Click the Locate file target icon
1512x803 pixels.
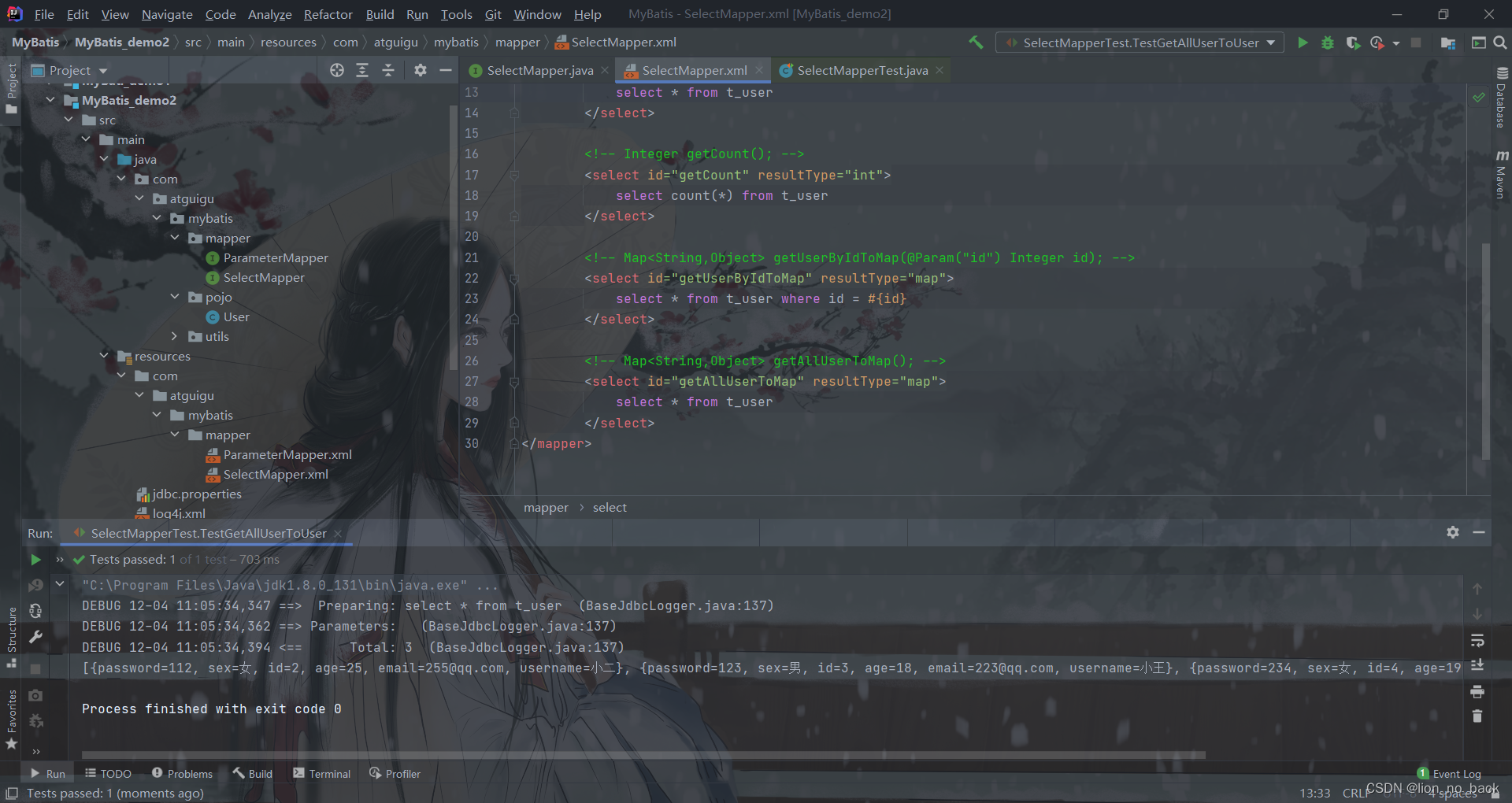pyautogui.click(x=337, y=70)
